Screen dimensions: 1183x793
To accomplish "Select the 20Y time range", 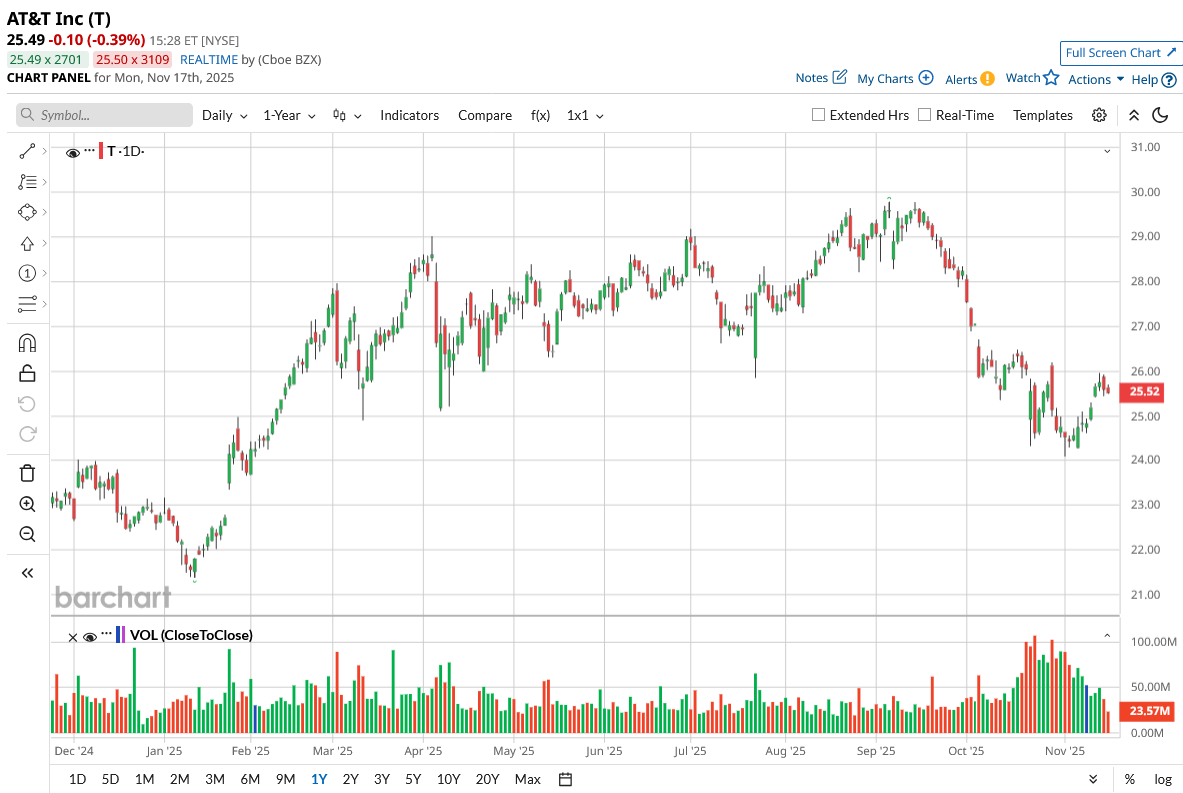I will coord(487,779).
